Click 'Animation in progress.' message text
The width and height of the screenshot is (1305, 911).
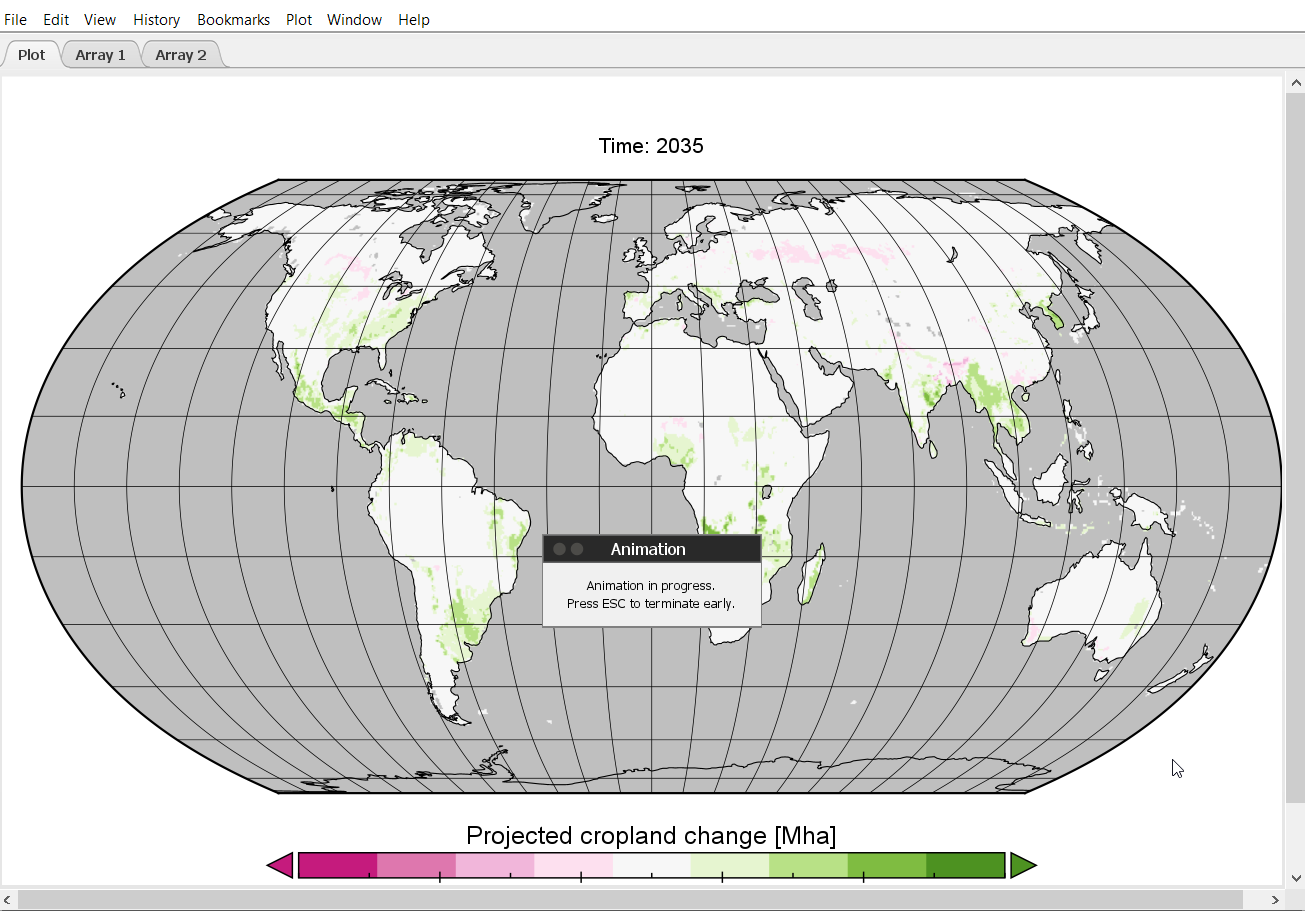pos(651,586)
